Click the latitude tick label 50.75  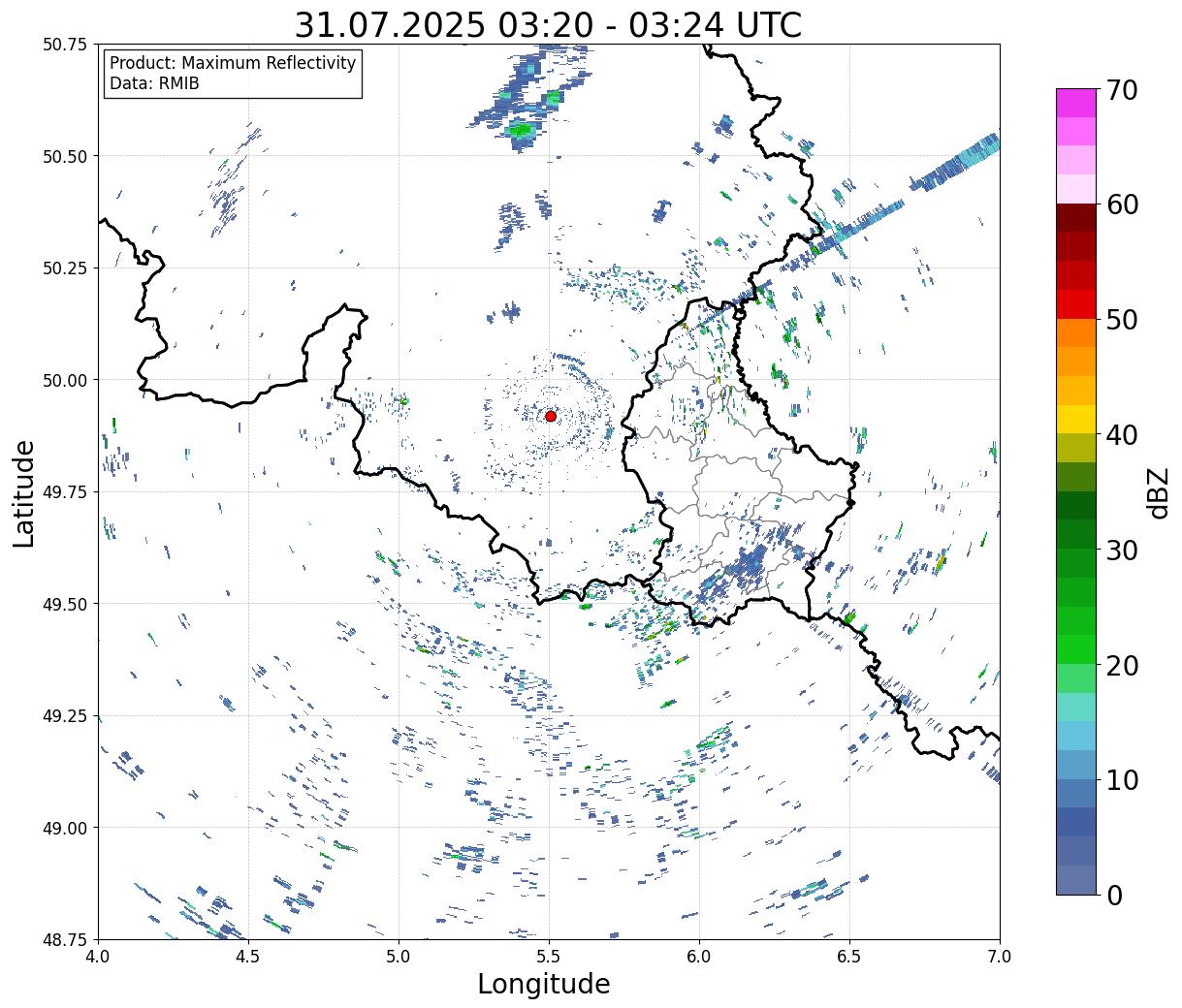click(x=65, y=45)
